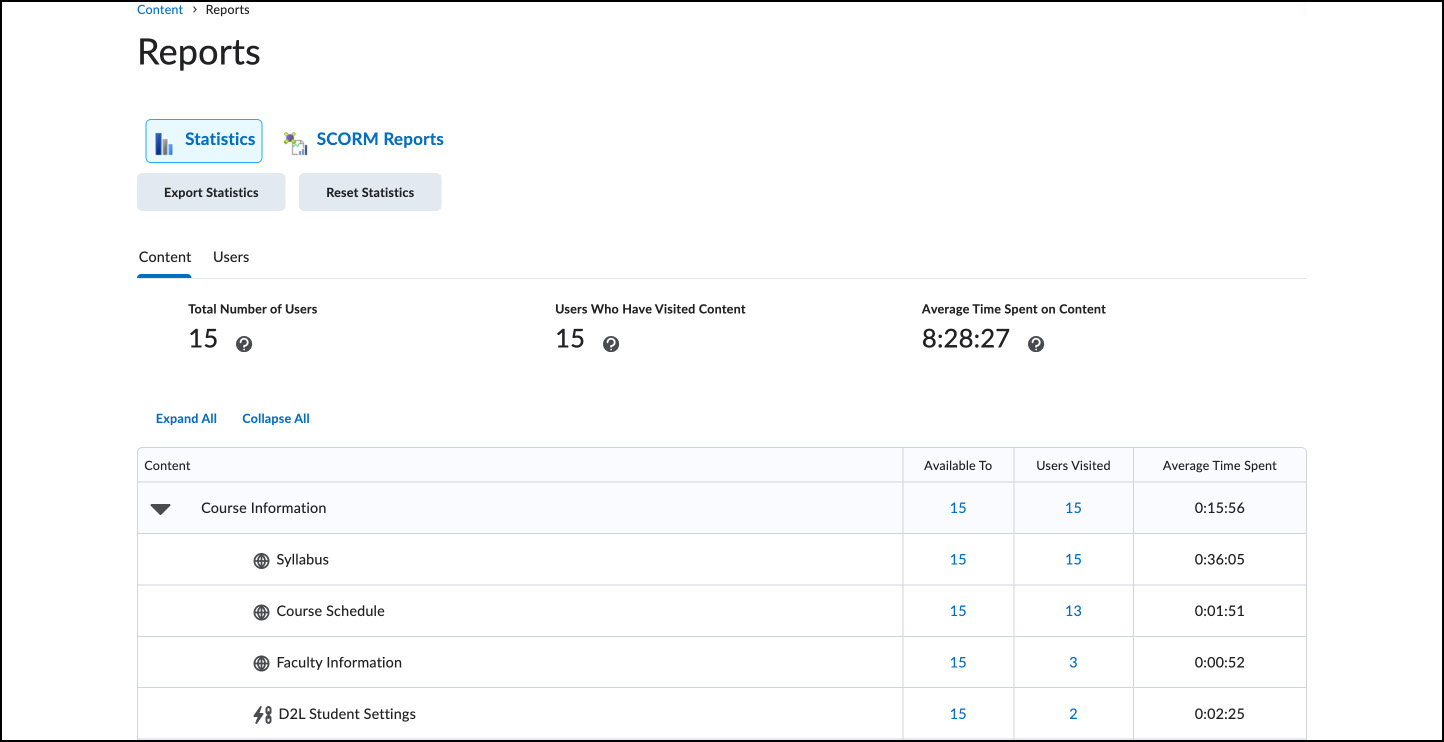Open Available To count for D2L Student Settings
1444x742 pixels.
click(958, 714)
